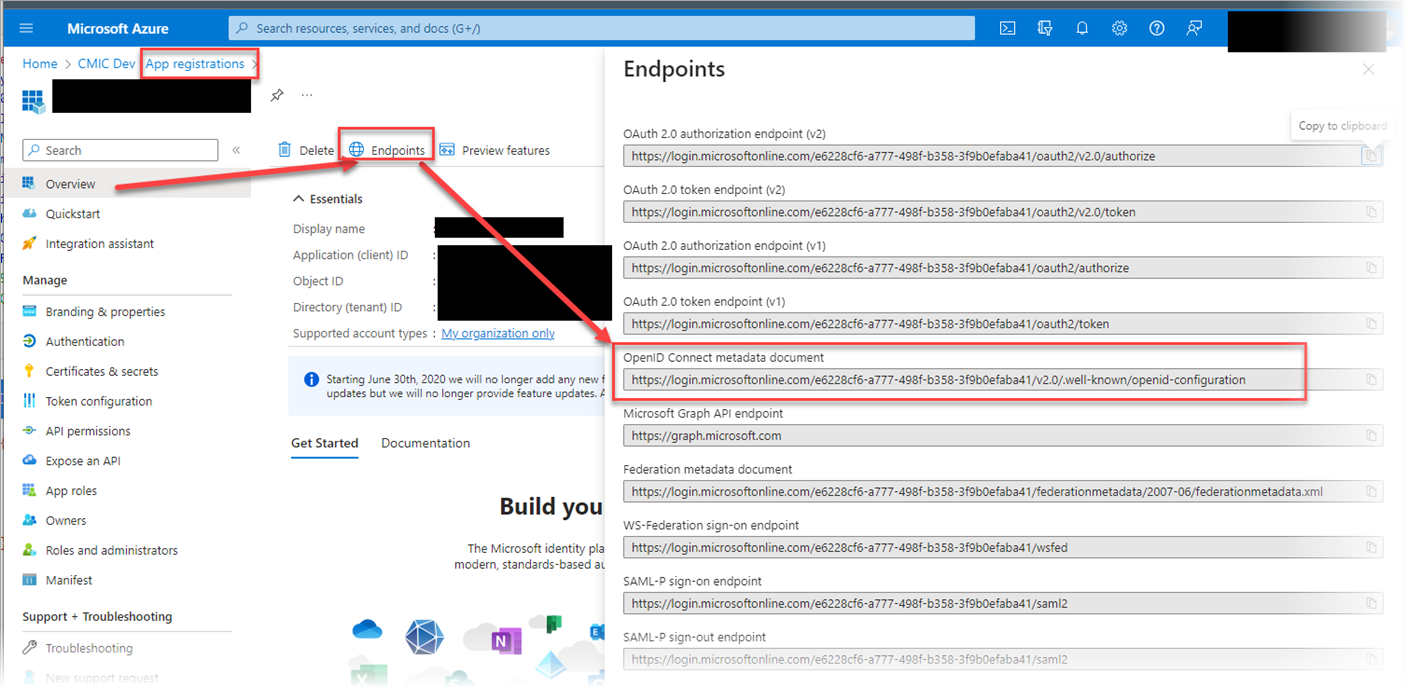Collapse the Essentials section
The image size is (1408, 688).
(328, 199)
